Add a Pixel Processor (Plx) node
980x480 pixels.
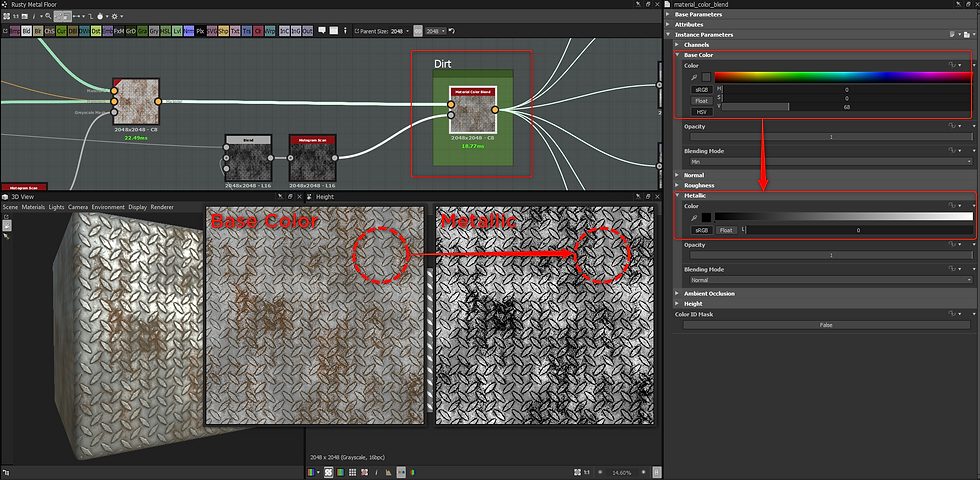pyautogui.click(x=200, y=31)
